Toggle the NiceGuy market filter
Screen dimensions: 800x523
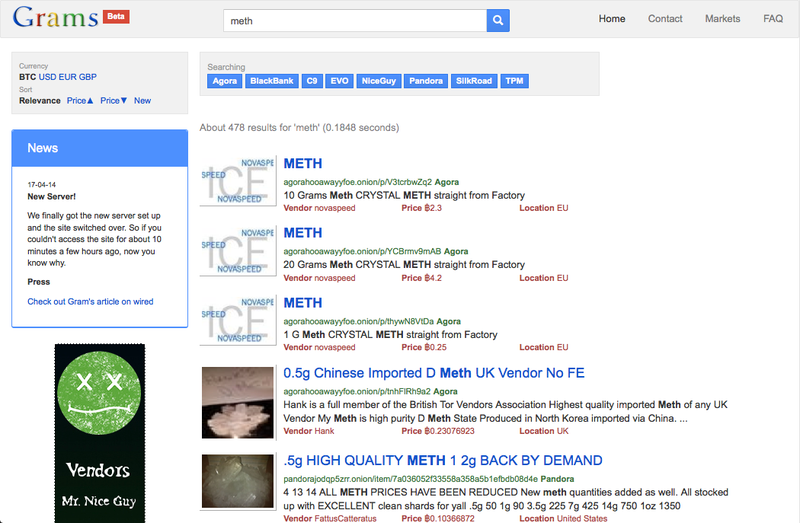(x=379, y=81)
